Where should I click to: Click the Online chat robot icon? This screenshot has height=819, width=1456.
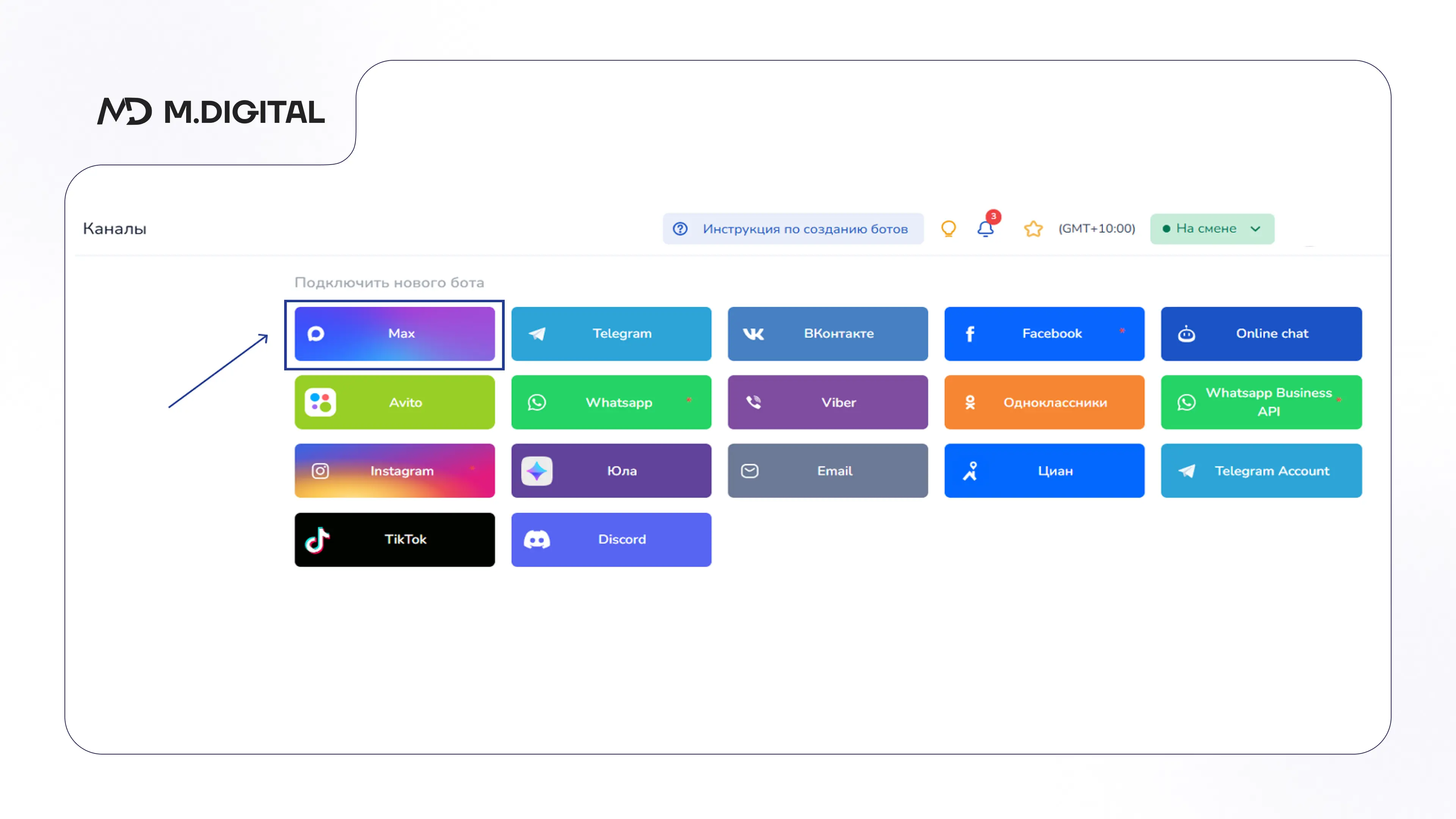(x=1186, y=334)
